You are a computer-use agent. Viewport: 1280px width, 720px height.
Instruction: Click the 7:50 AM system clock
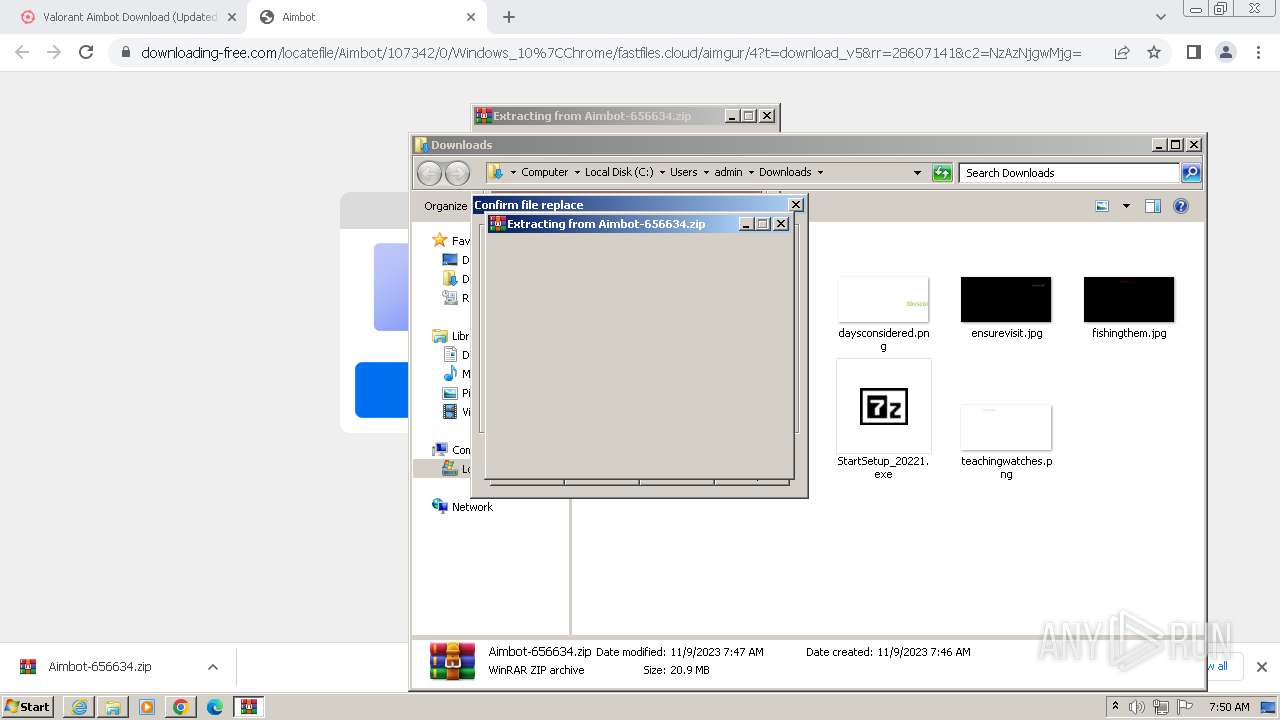[1229, 707]
